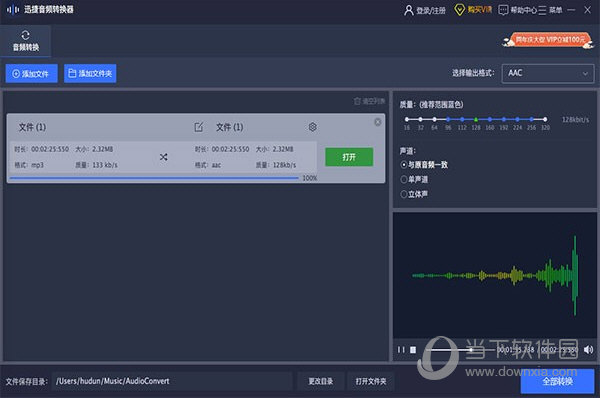
Task: Open the 帮助中心 help link
Action: tap(517, 10)
